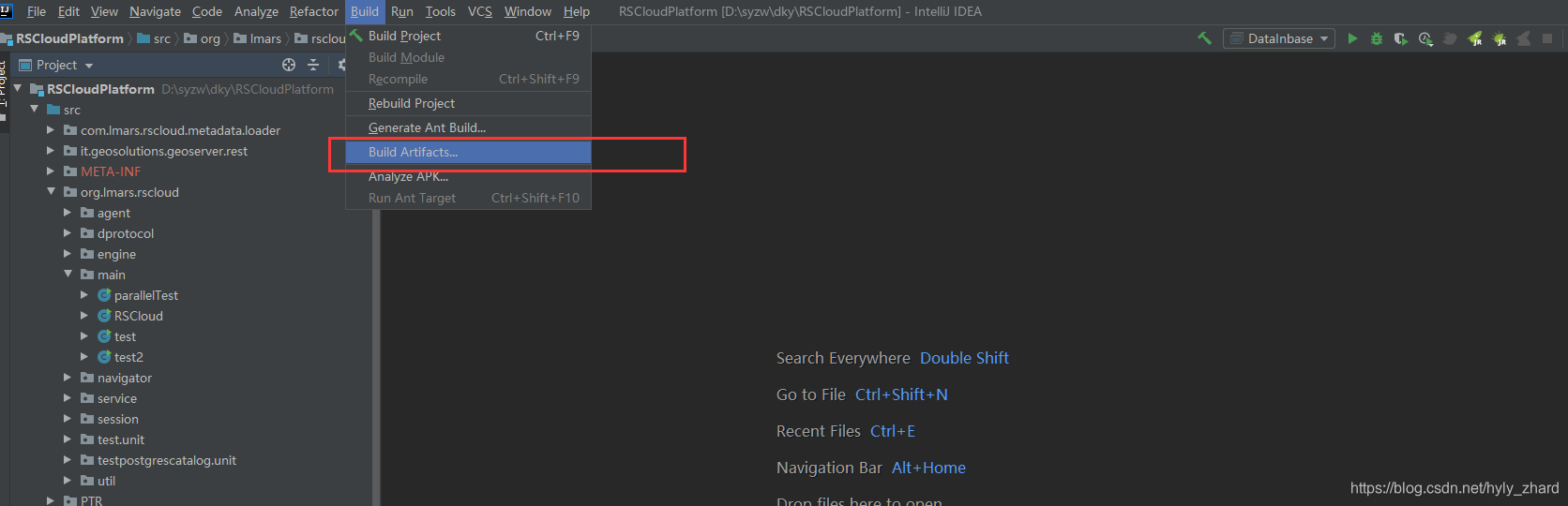Choose Generate Ant Build... entry
Viewport: 1568px width, 506px height.
[x=468, y=127]
